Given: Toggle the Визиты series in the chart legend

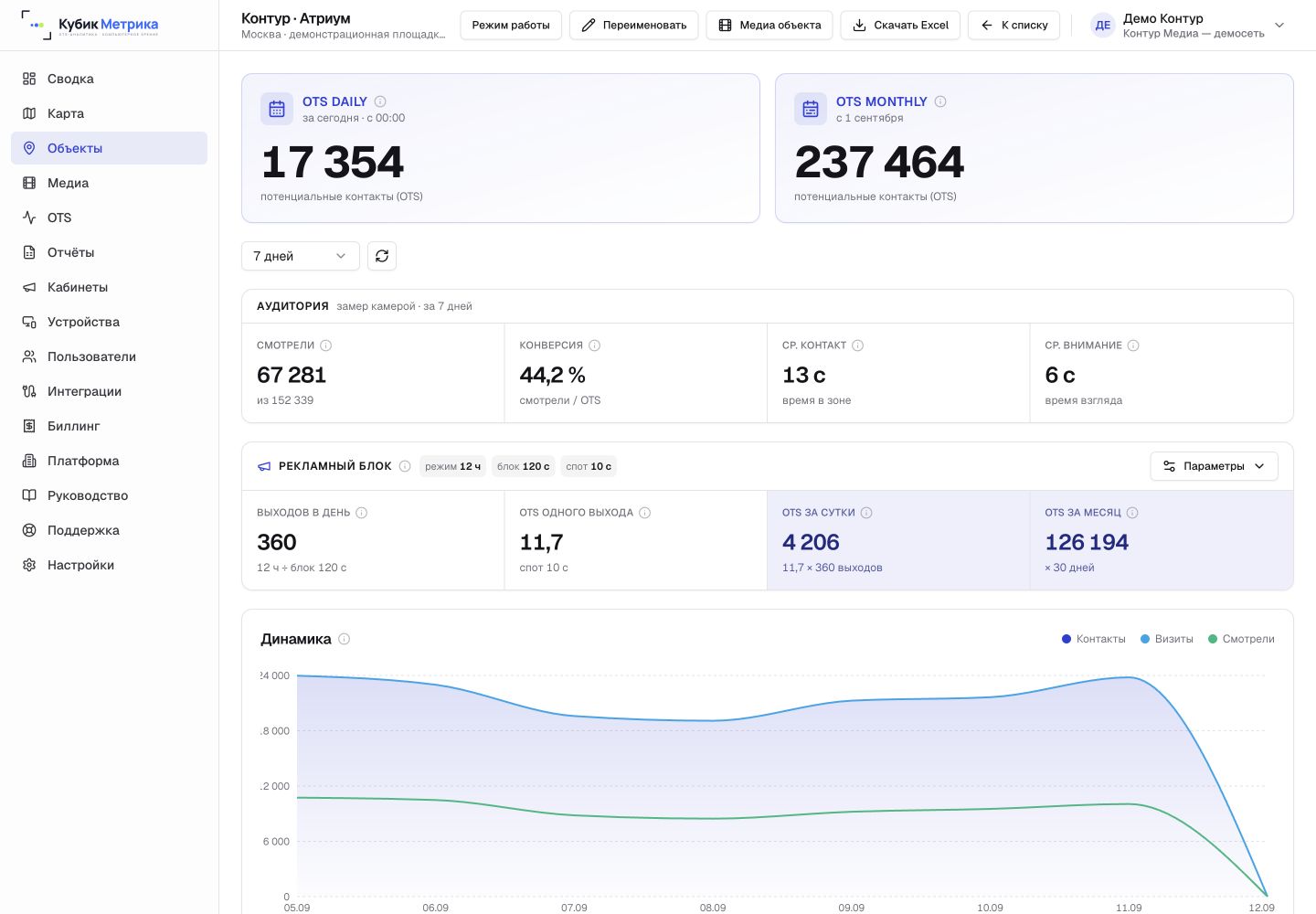Looking at the screenshot, I should (x=1167, y=639).
